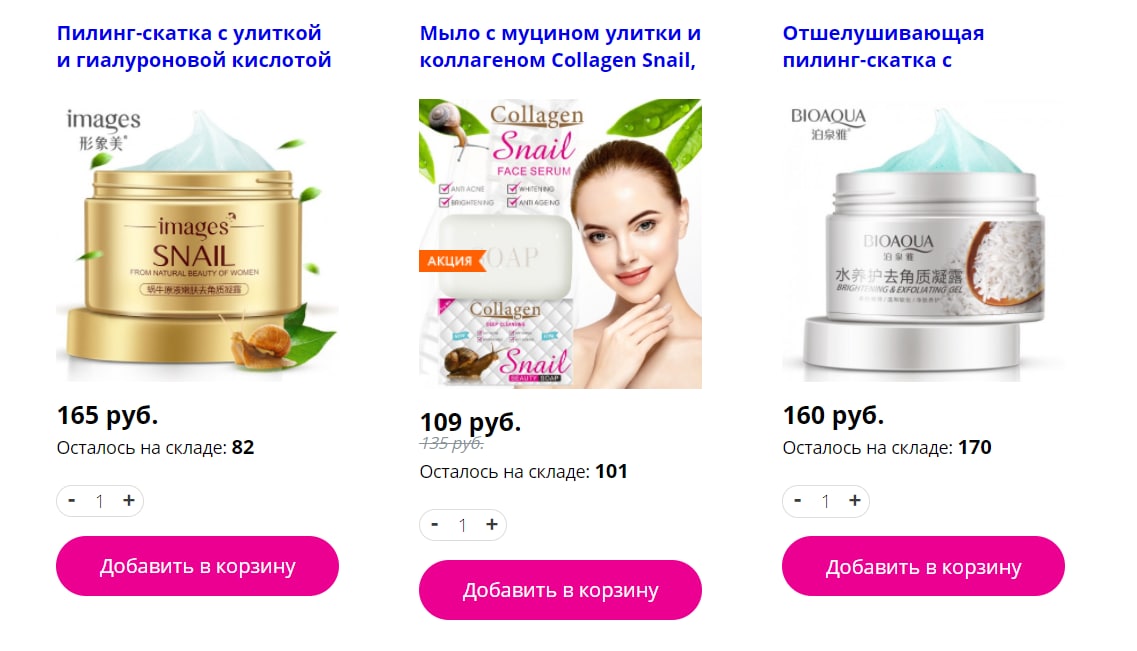Increase quantity for the 165 руб. snail peeling
This screenshot has height=651, width=1137.
(128, 500)
